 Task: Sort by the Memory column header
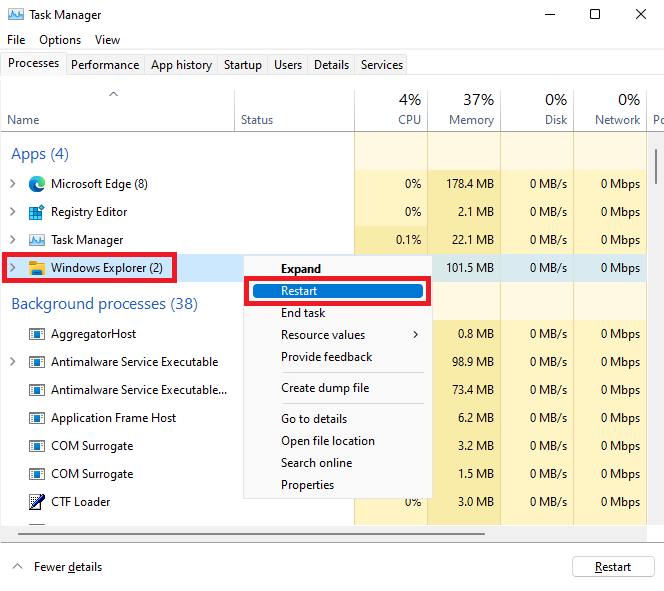click(464, 110)
